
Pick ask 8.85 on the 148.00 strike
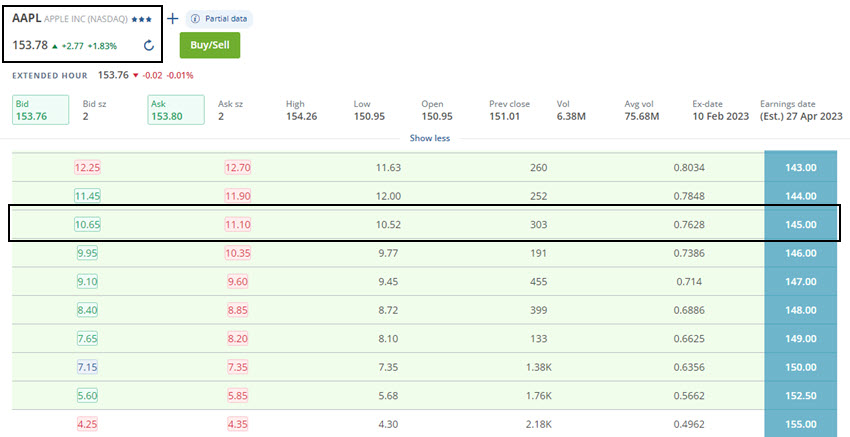point(238,311)
